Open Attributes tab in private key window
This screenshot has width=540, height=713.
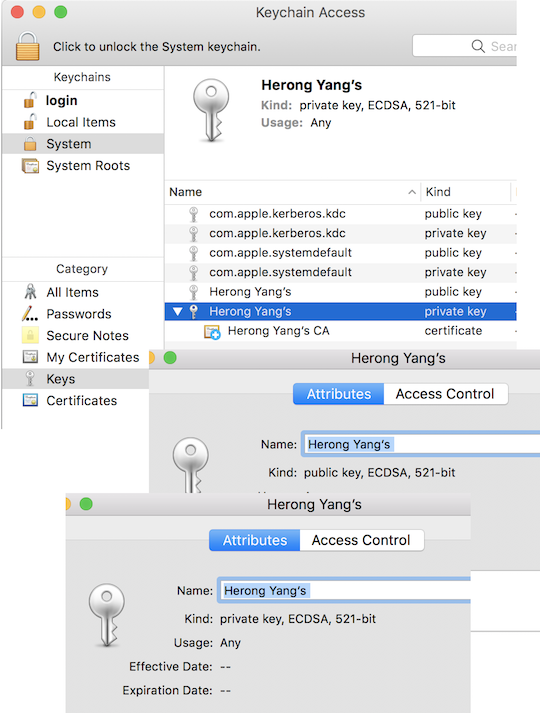pyautogui.click(x=255, y=540)
